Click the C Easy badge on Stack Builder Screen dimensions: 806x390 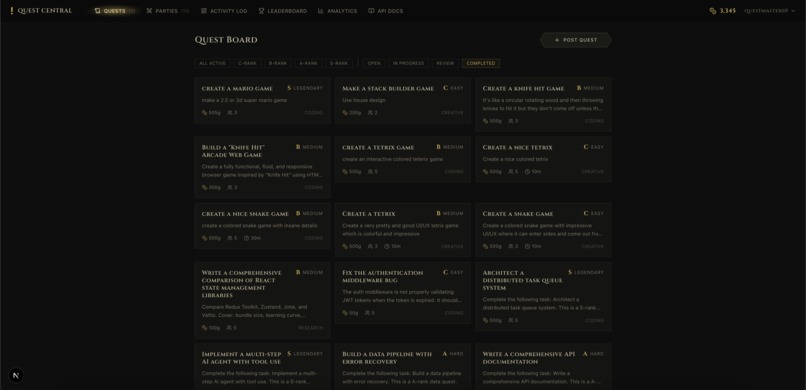pyautogui.click(x=453, y=88)
